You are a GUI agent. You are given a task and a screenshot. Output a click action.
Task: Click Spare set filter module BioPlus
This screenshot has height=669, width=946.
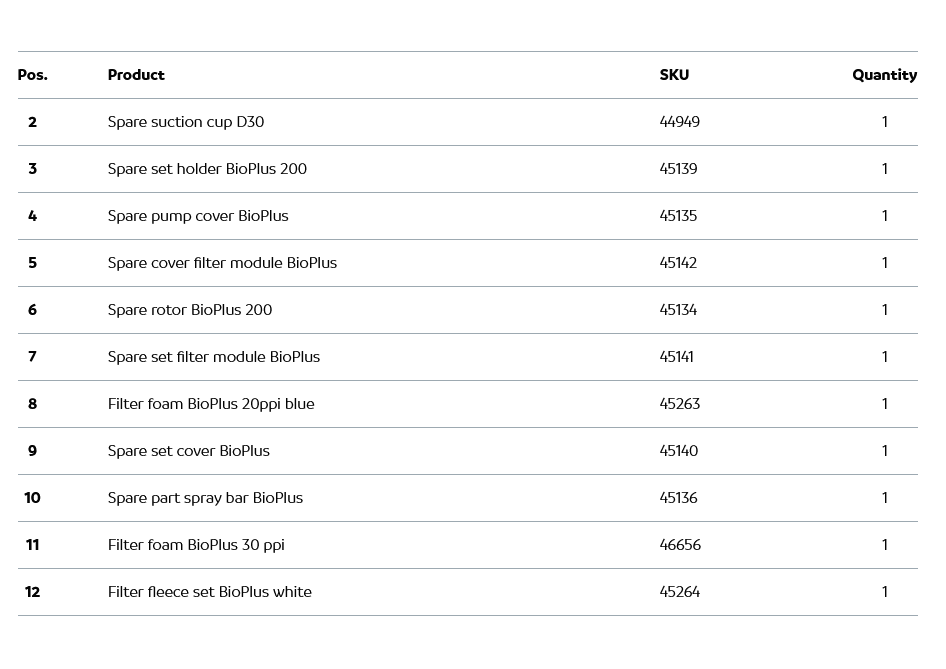click(214, 357)
